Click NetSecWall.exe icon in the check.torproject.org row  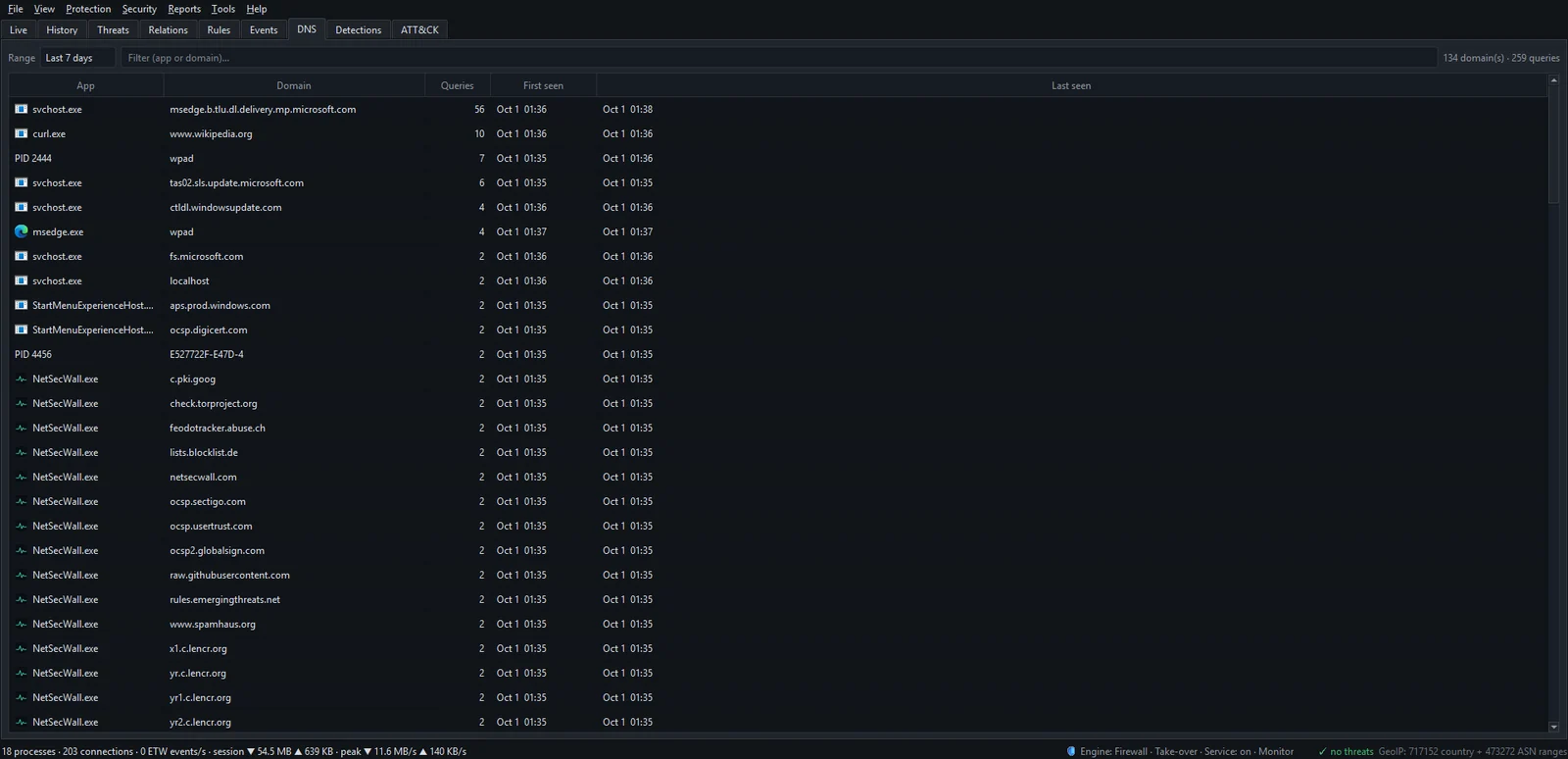click(21, 403)
